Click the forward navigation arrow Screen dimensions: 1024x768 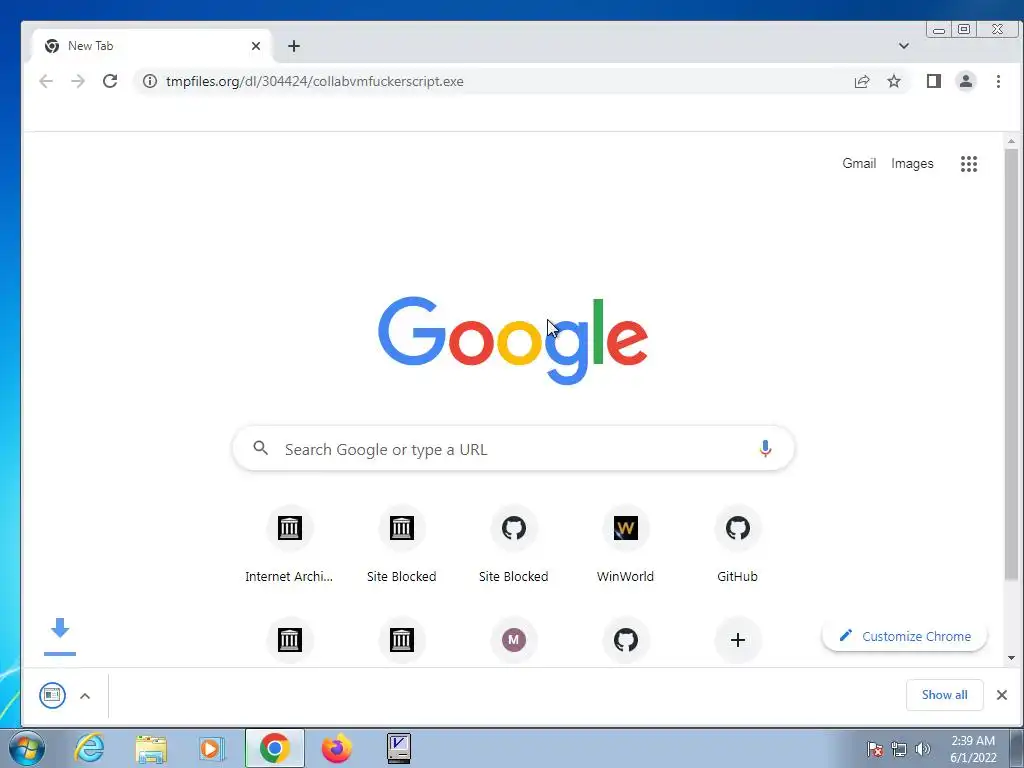tap(78, 82)
